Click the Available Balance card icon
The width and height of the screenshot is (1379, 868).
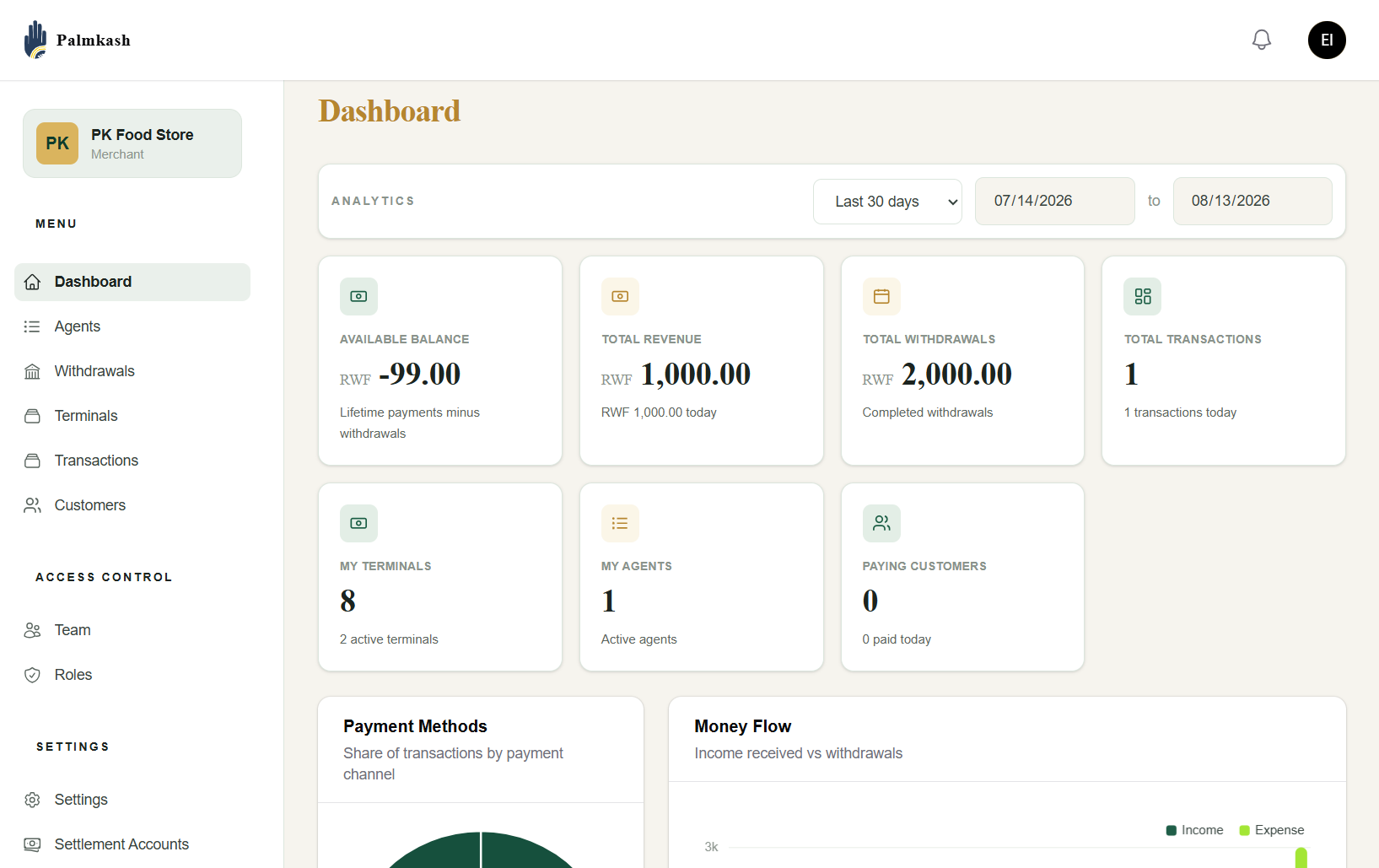(358, 296)
